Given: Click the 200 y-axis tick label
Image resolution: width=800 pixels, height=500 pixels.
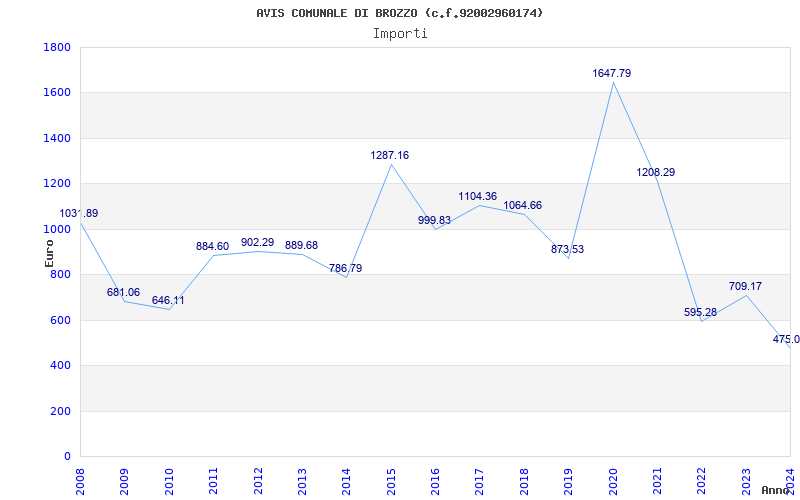Looking at the screenshot, I should 61,411.
